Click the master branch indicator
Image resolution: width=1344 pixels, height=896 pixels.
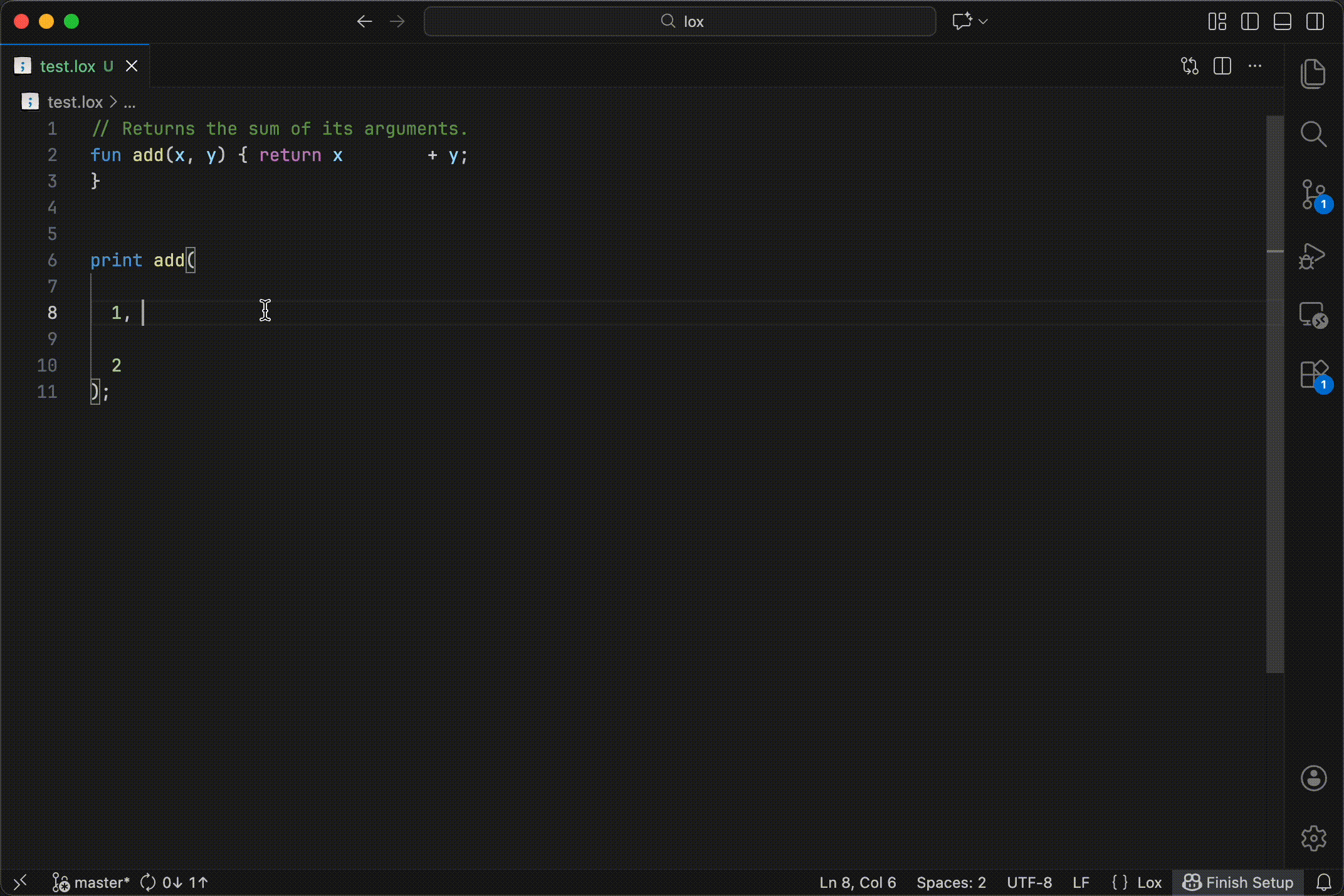tap(100, 883)
